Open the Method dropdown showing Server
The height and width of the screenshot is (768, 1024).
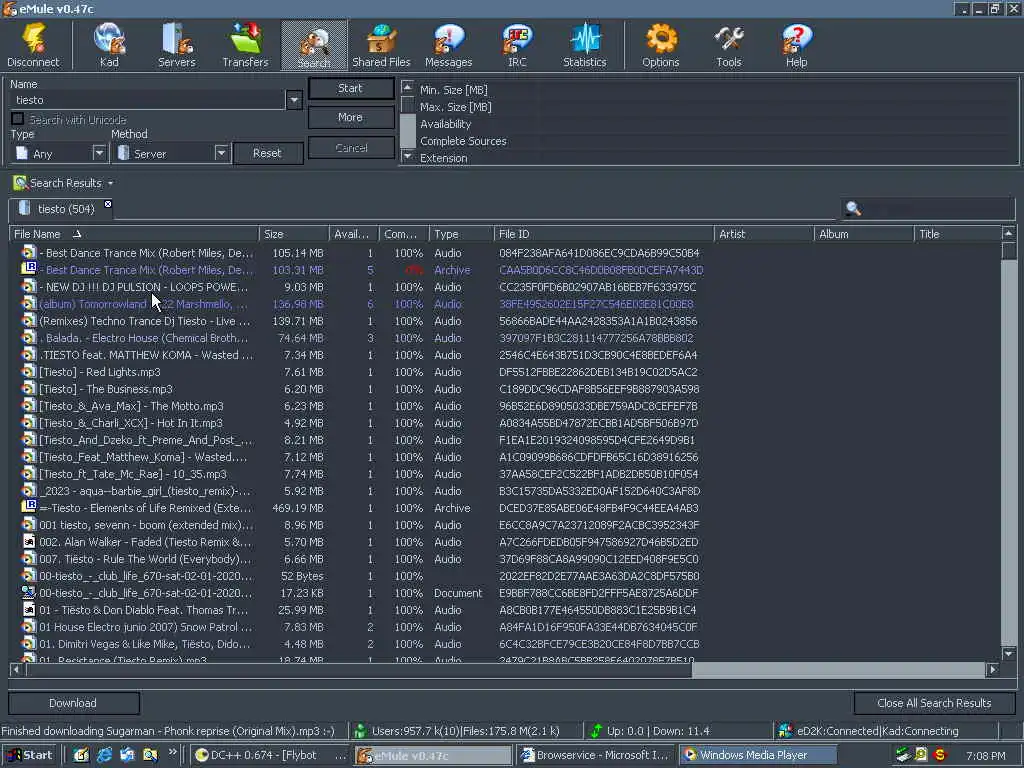(x=221, y=153)
